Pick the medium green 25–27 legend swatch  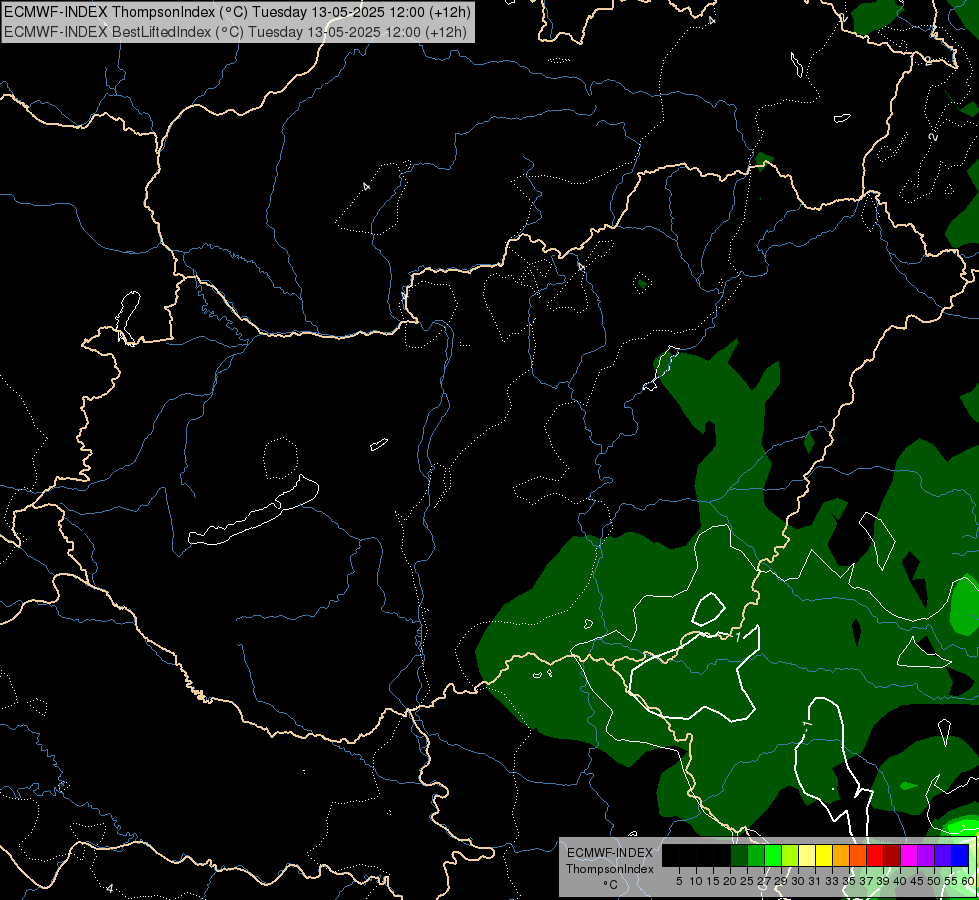[x=756, y=855]
